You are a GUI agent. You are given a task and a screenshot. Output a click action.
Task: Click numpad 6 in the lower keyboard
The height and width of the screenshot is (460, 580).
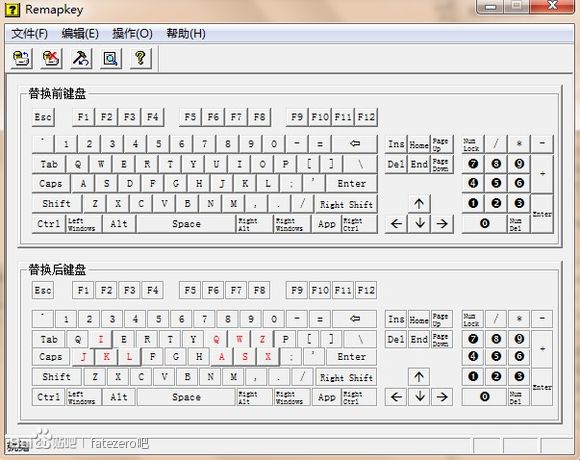[519, 356]
